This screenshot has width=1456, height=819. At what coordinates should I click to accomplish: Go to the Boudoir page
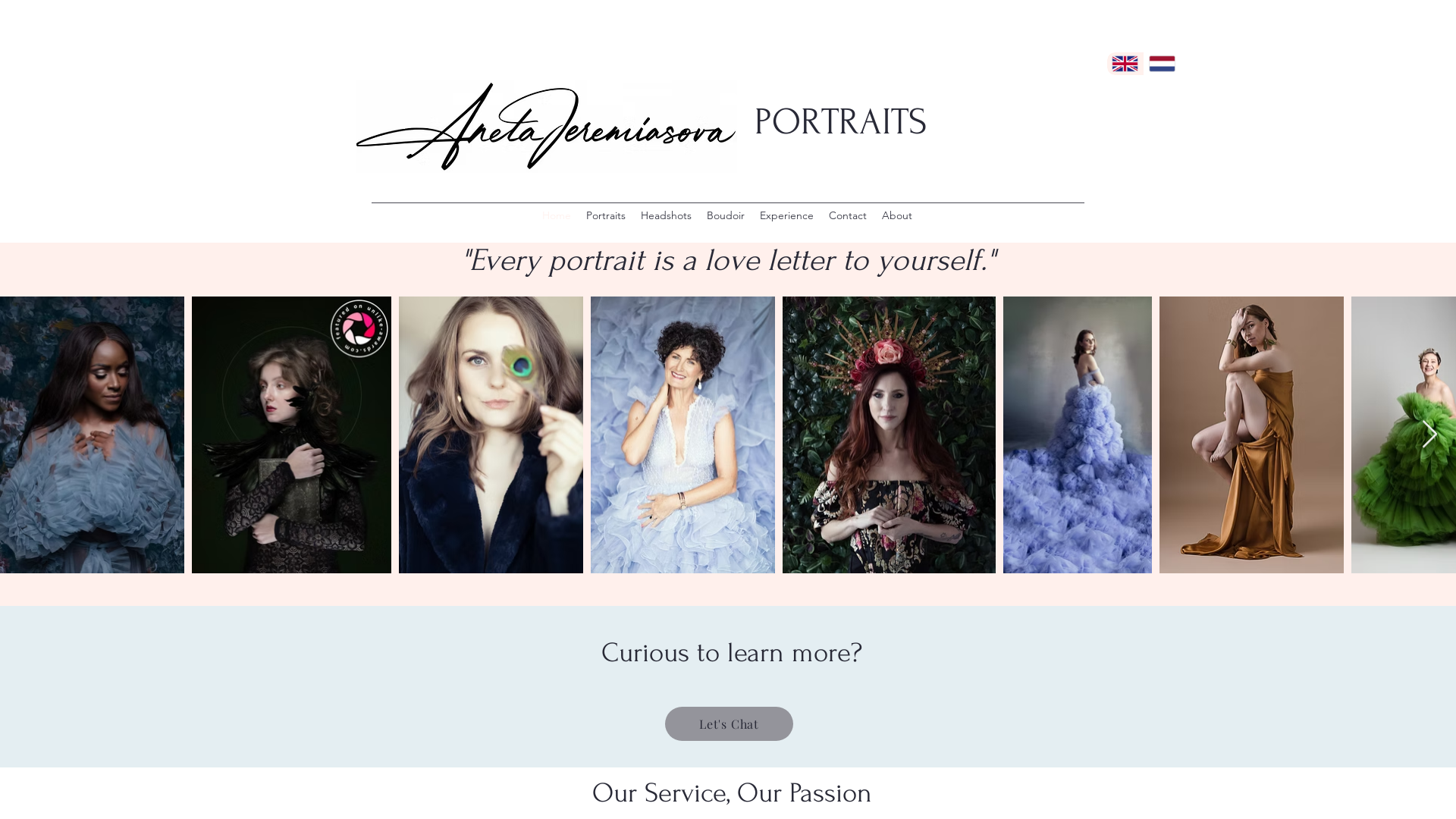[726, 215]
